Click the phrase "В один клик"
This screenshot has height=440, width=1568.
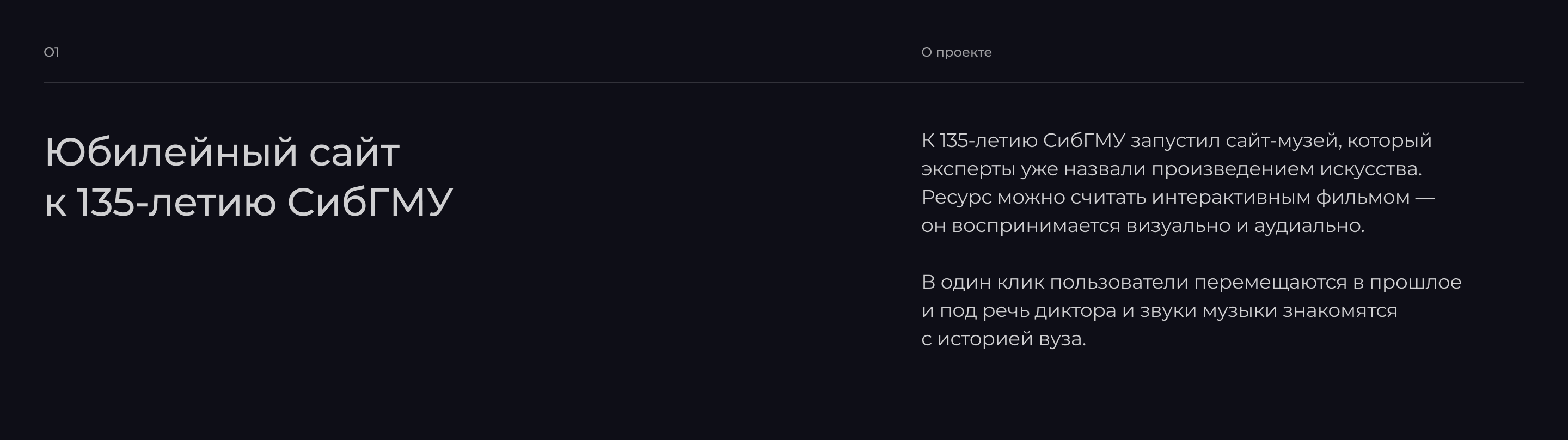(982, 283)
